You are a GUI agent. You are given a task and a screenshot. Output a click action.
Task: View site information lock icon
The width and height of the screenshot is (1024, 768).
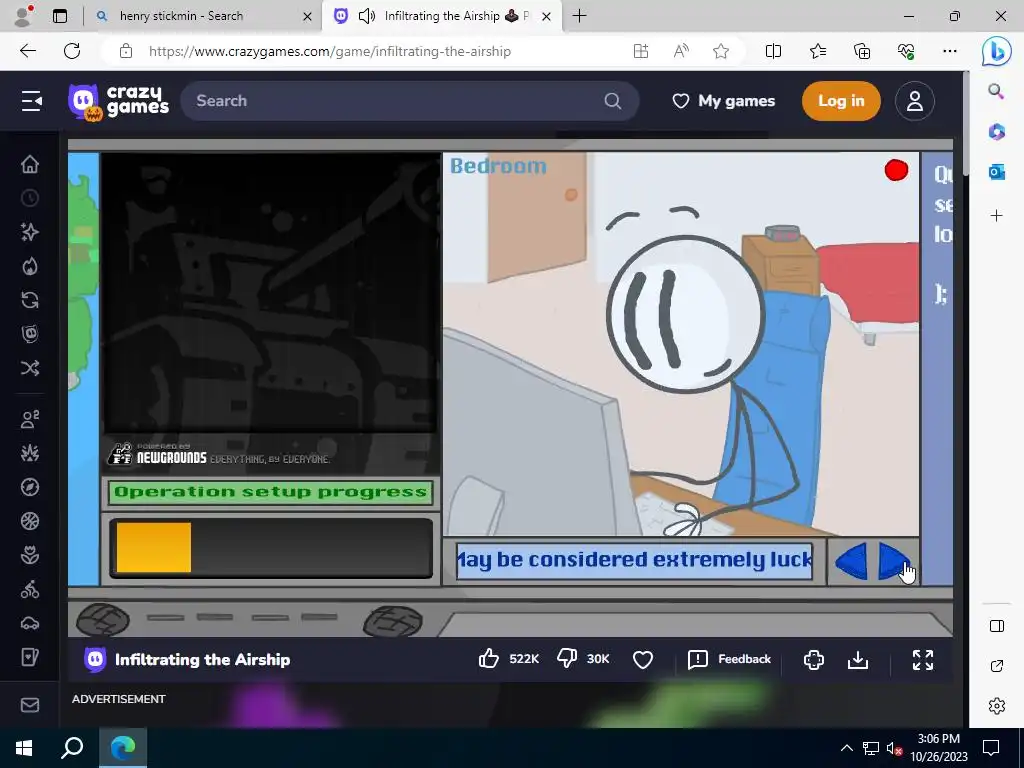pyautogui.click(x=126, y=51)
